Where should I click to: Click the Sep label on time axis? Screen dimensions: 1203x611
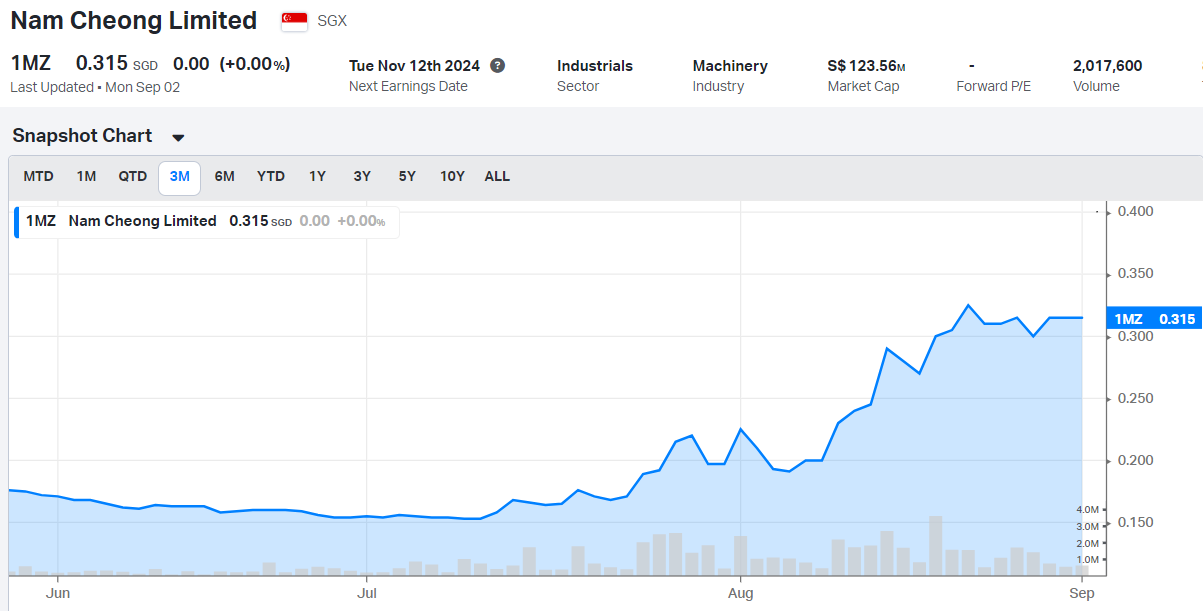coord(1081,594)
